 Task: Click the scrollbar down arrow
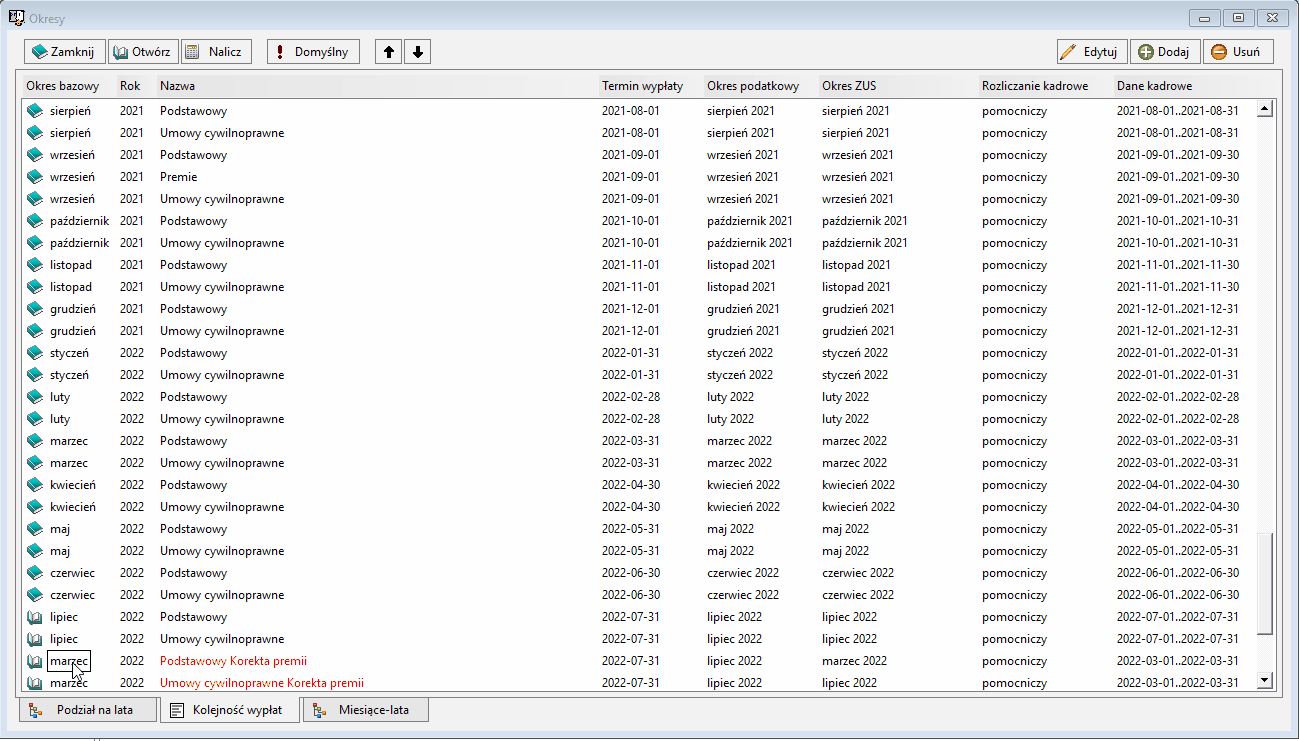point(1264,681)
